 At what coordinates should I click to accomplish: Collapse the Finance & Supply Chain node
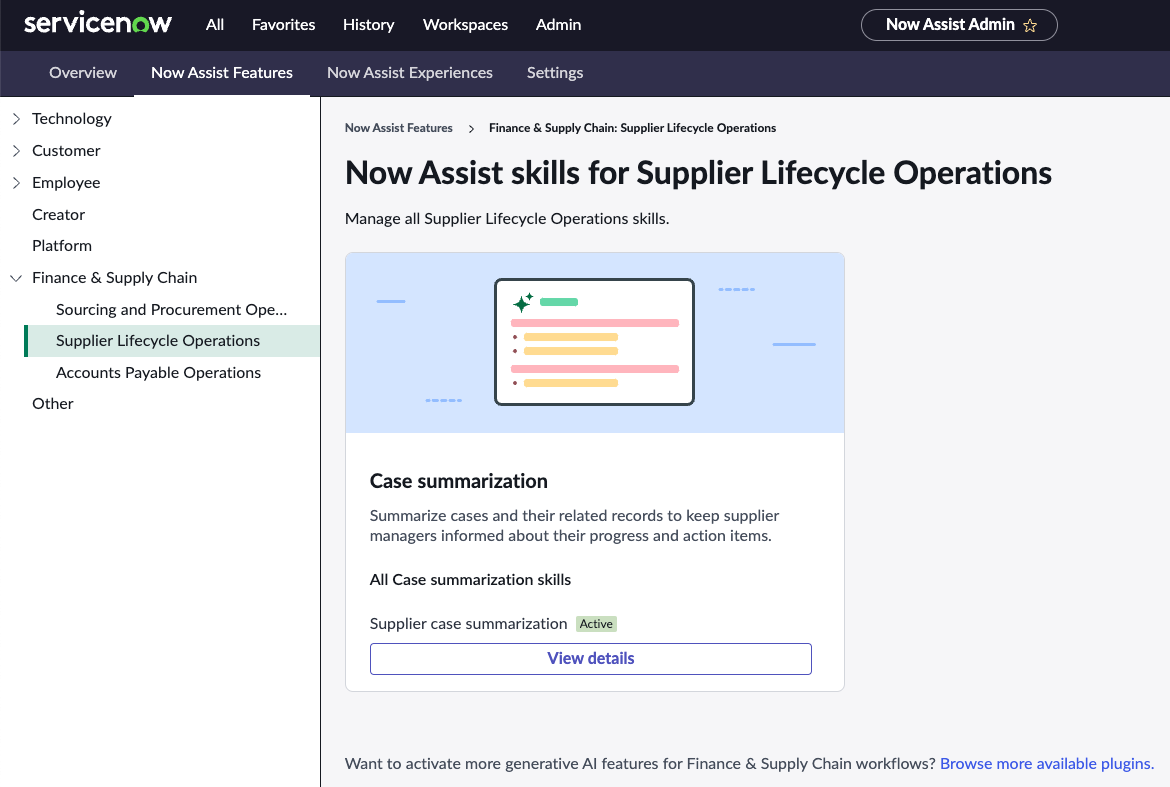16,278
